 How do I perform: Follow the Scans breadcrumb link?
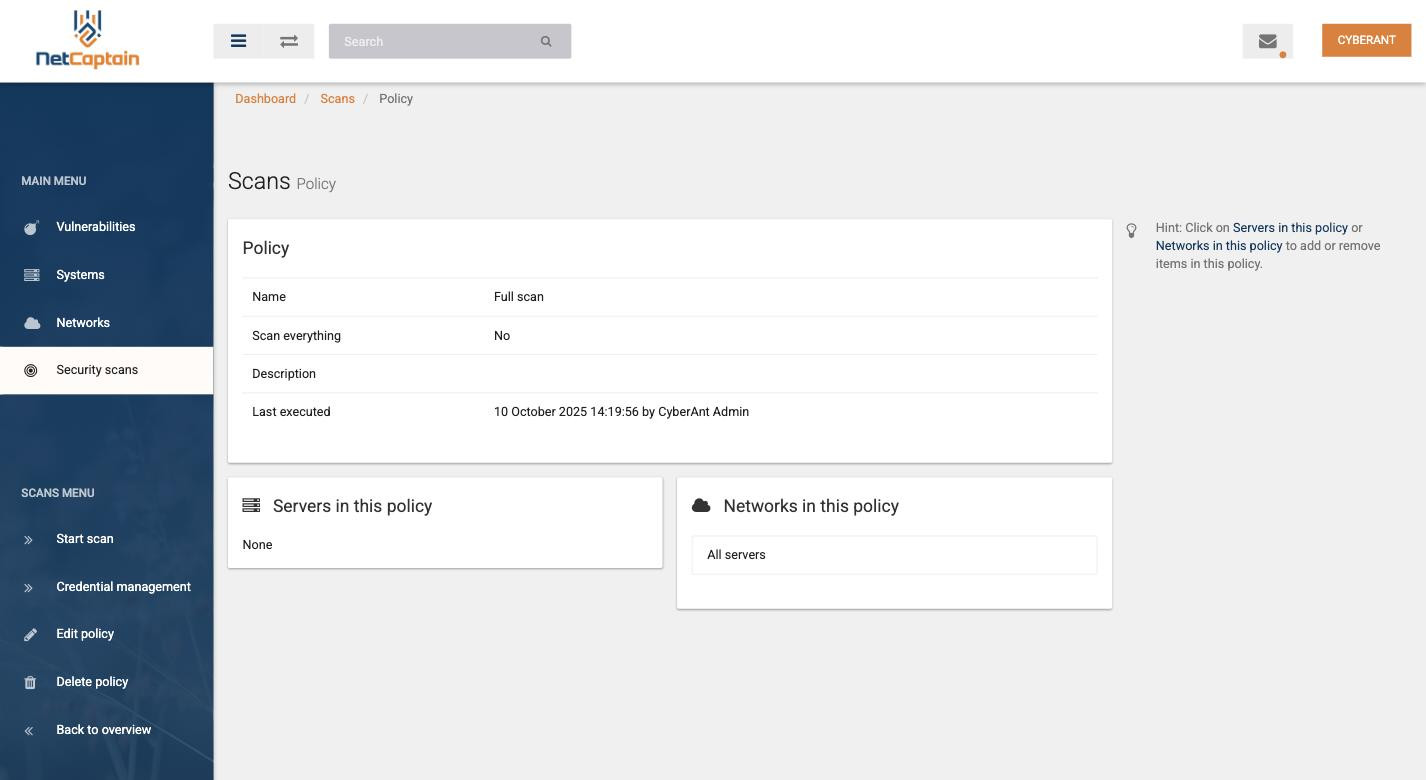tap(337, 99)
